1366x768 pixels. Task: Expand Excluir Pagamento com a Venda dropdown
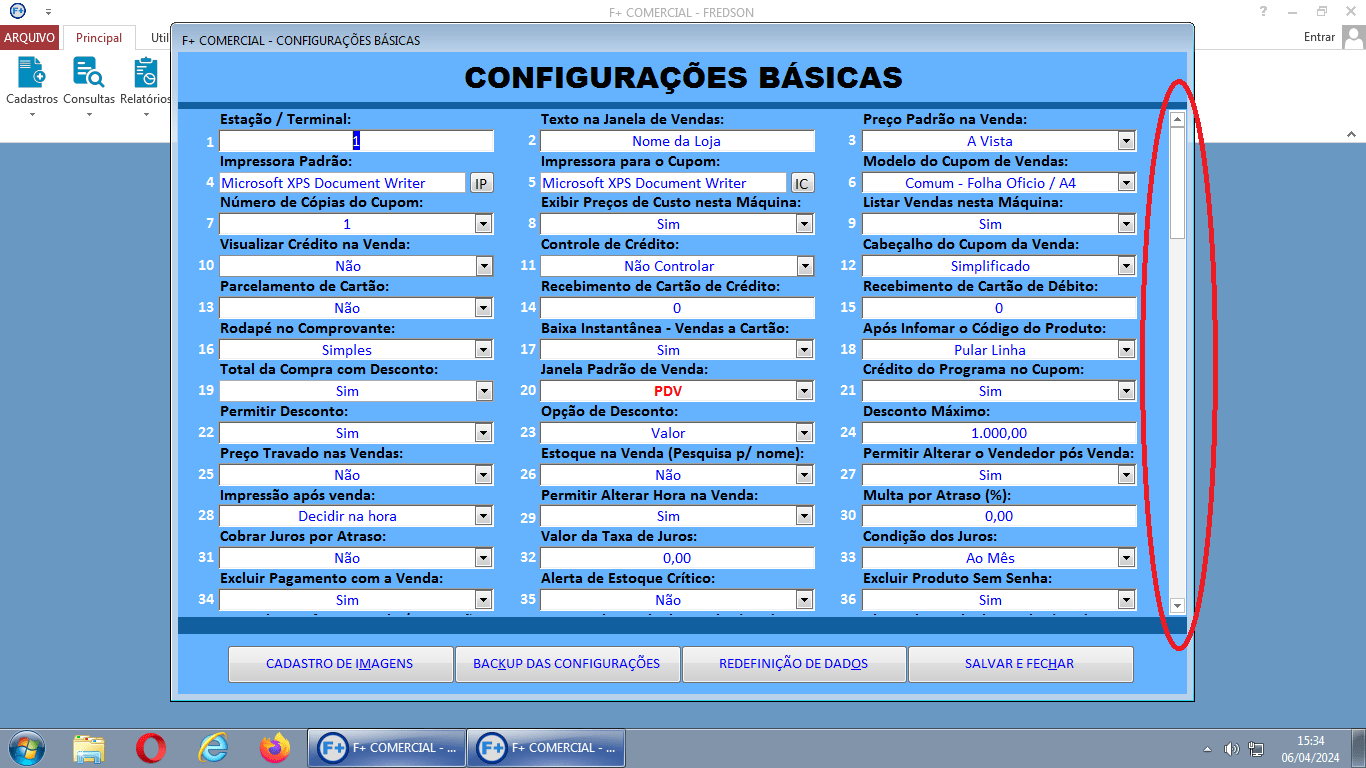(484, 600)
